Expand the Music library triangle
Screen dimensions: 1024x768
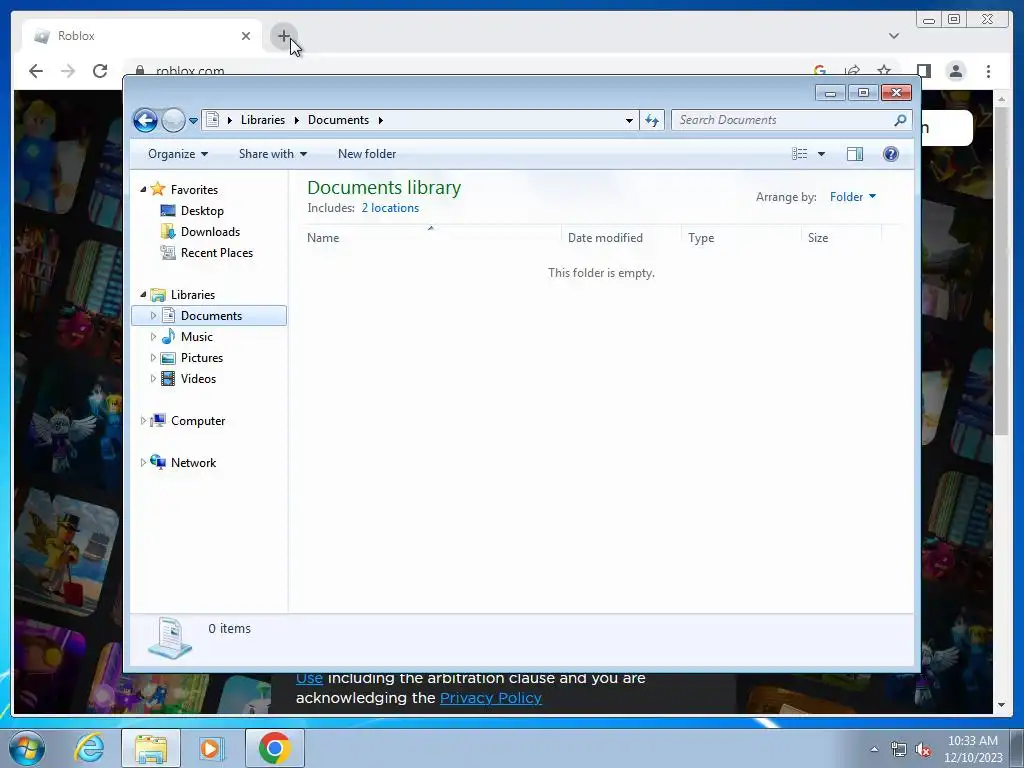point(153,336)
